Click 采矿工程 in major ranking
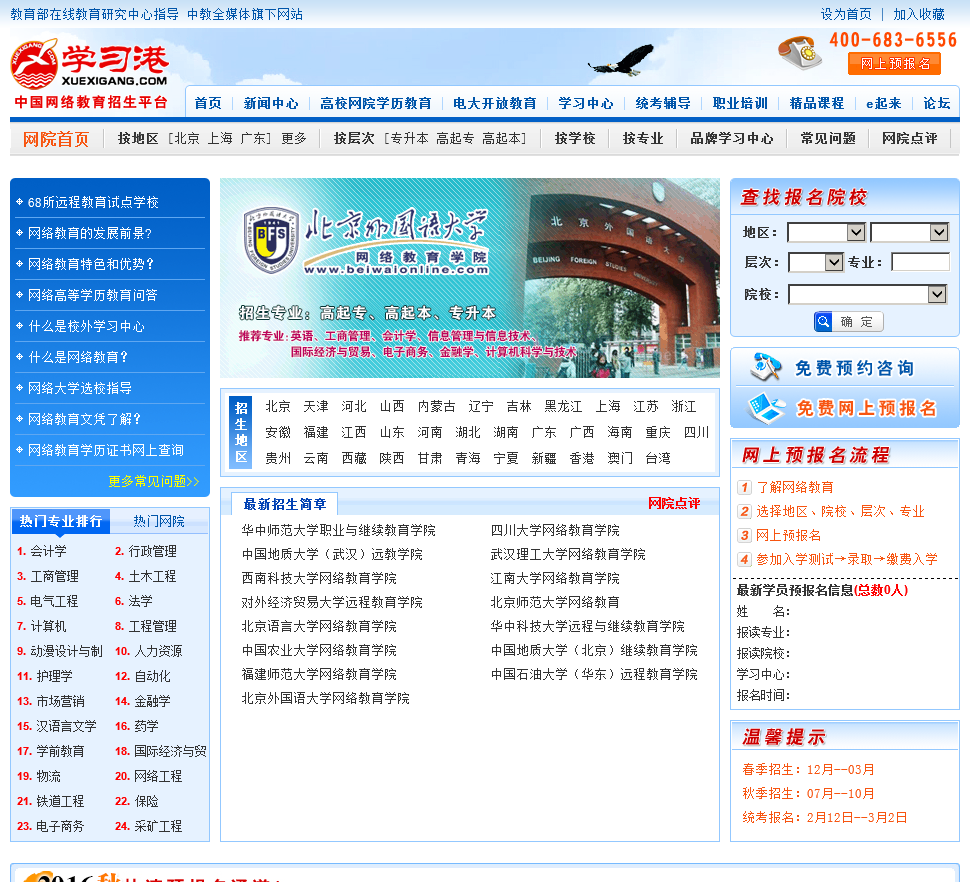 (158, 826)
